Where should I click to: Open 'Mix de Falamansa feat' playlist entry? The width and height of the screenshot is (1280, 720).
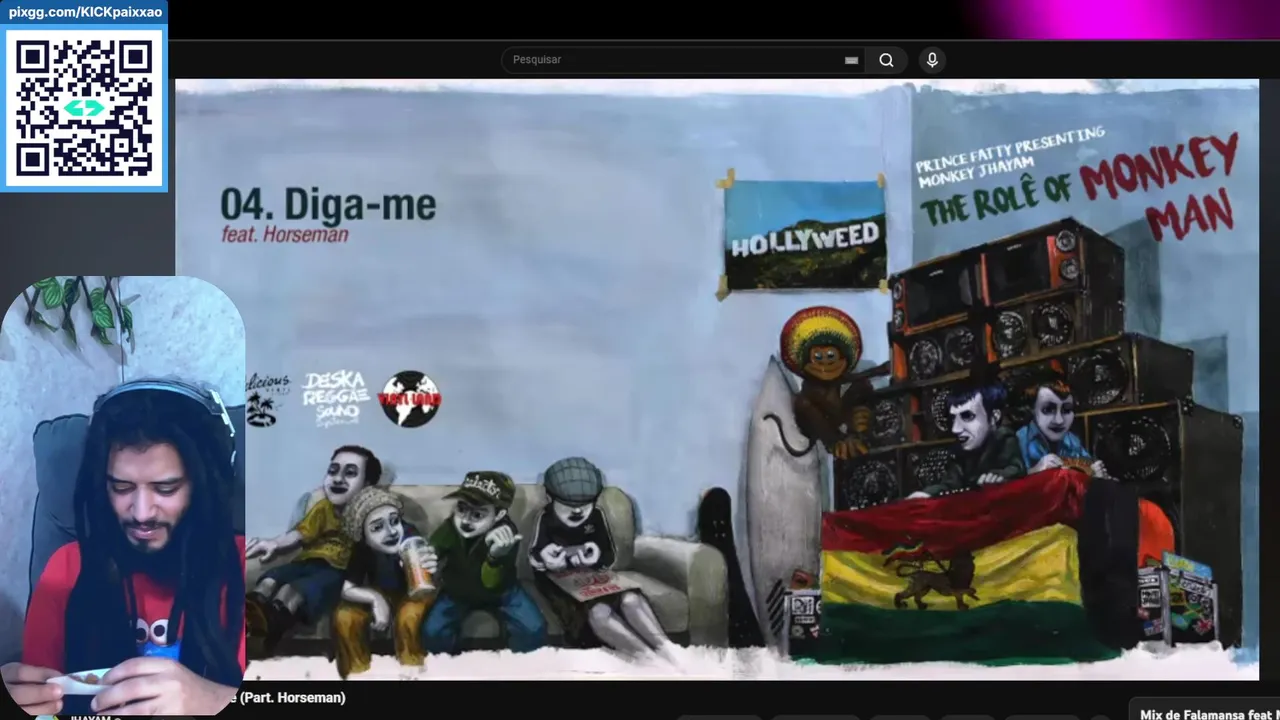pos(1210,714)
